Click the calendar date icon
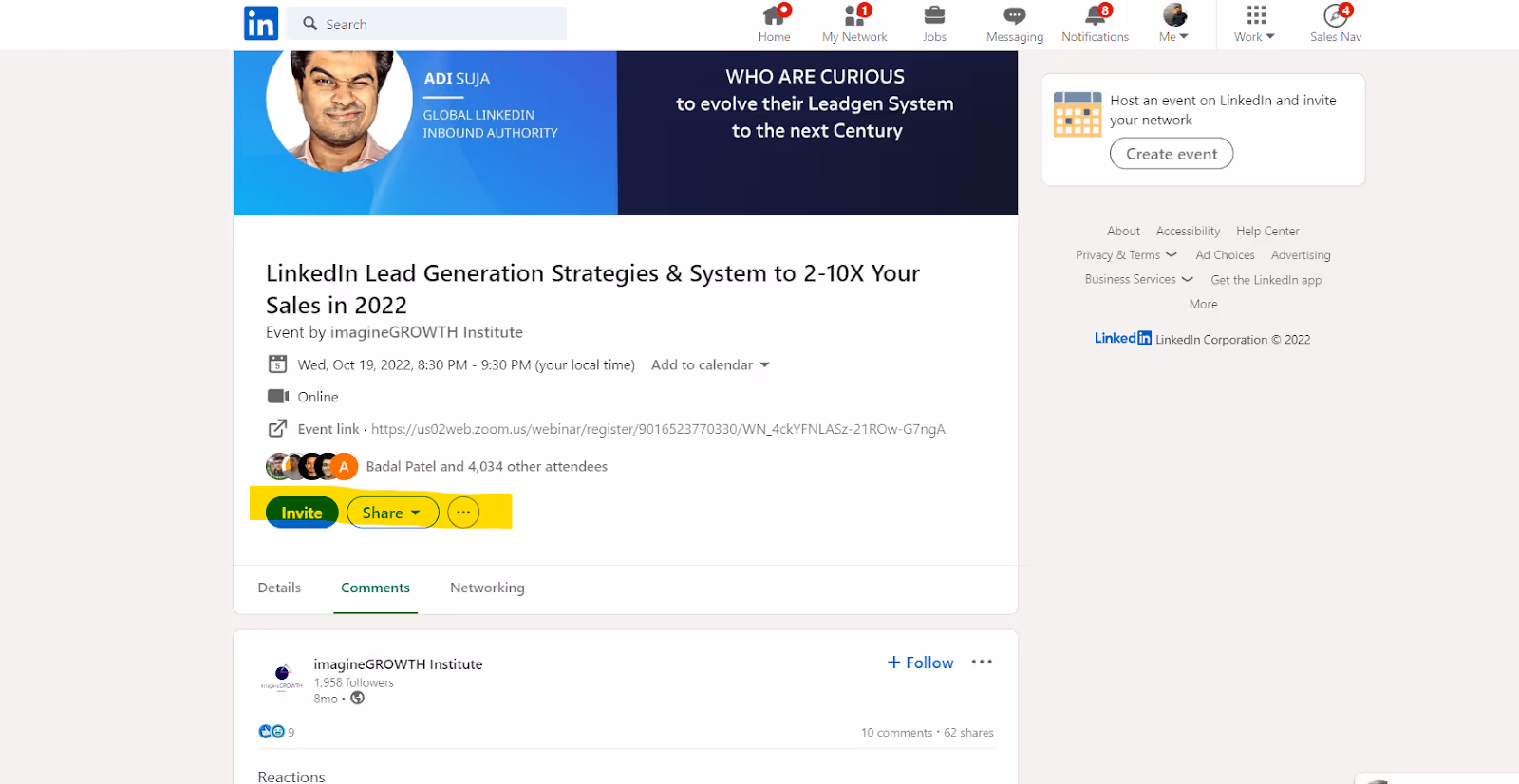The width and height of the screenshot is (1519, 784). coord(277,364)
